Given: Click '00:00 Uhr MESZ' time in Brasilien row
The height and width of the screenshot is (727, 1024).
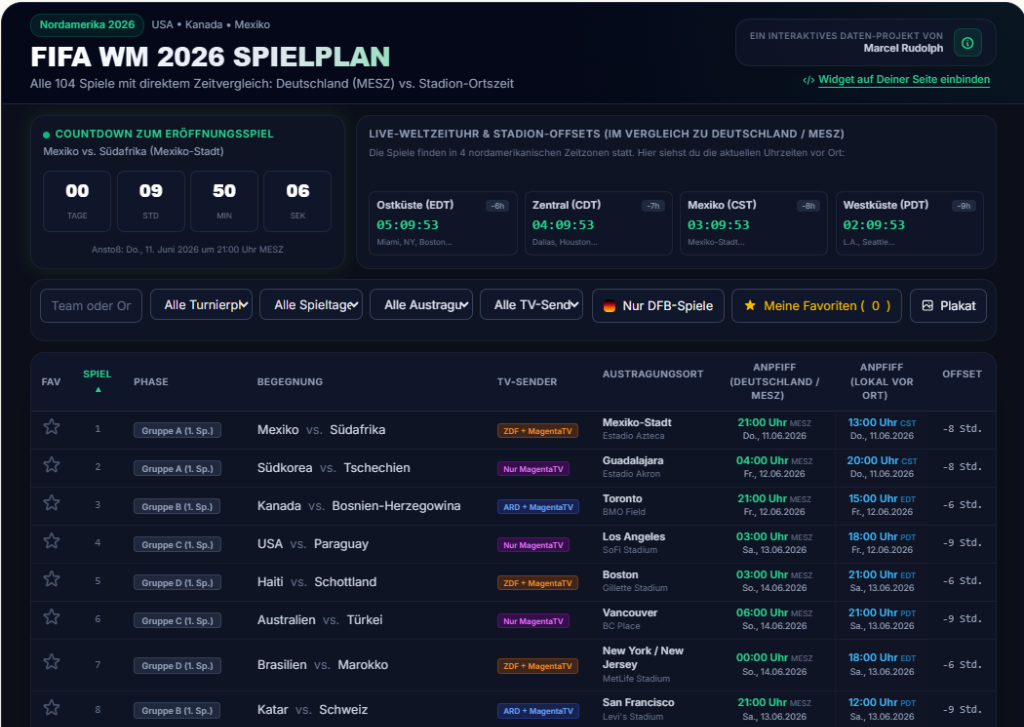Looking at the screenshot, I should [774, 658].
